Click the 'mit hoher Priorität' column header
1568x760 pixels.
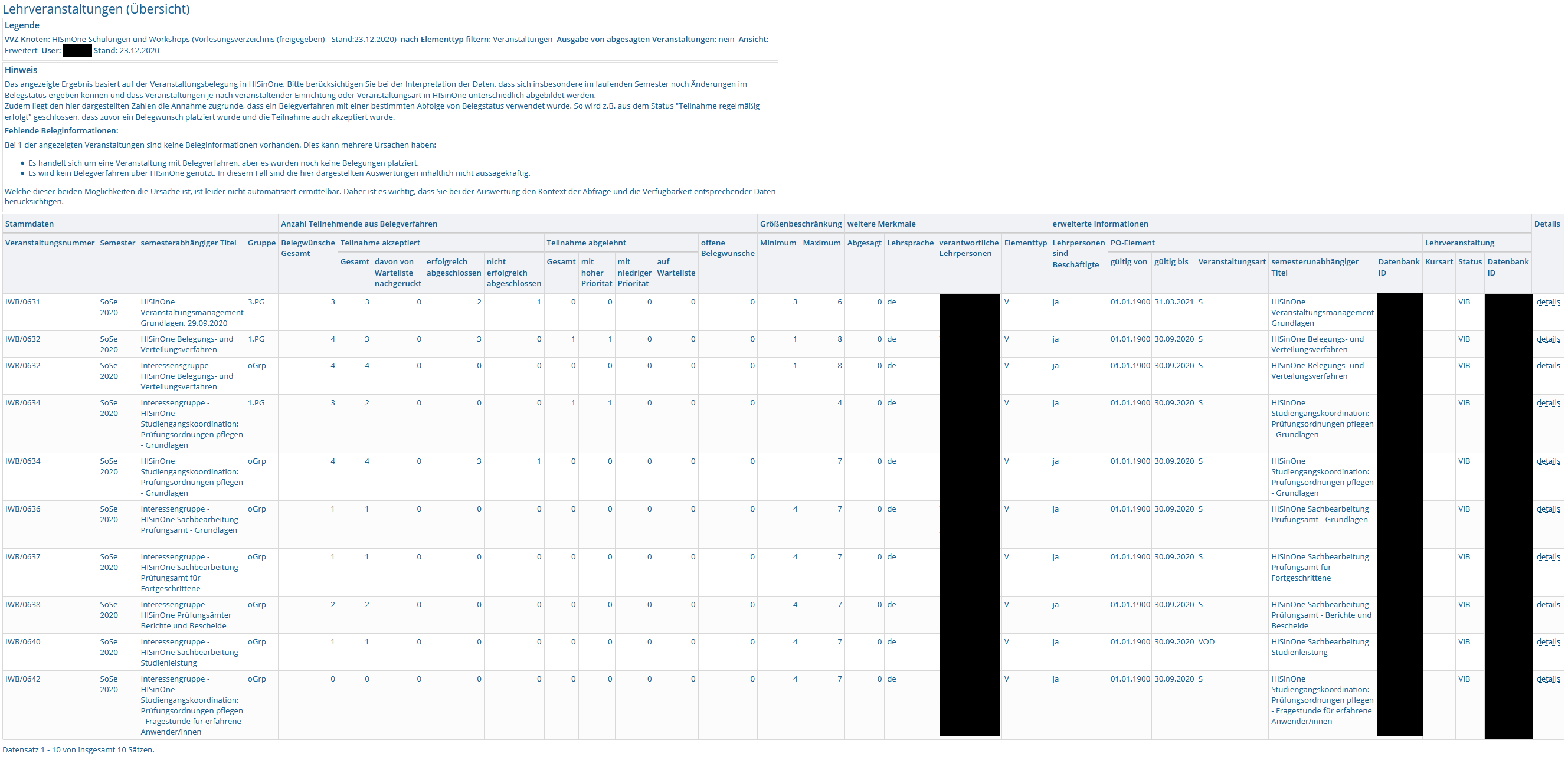point(596,273)
